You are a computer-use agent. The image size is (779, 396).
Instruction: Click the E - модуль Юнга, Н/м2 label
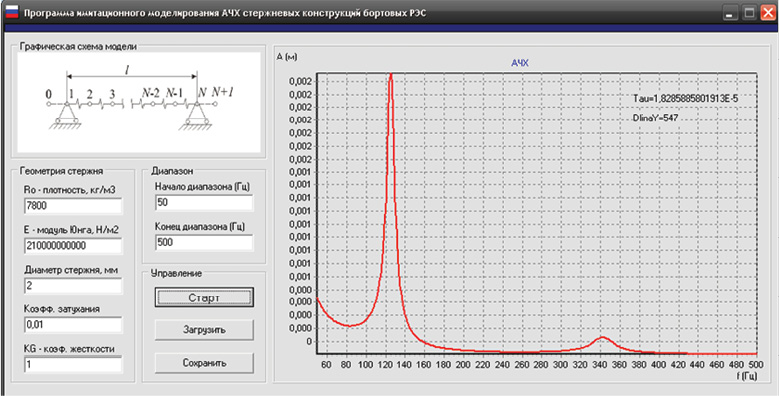(70, 229)
